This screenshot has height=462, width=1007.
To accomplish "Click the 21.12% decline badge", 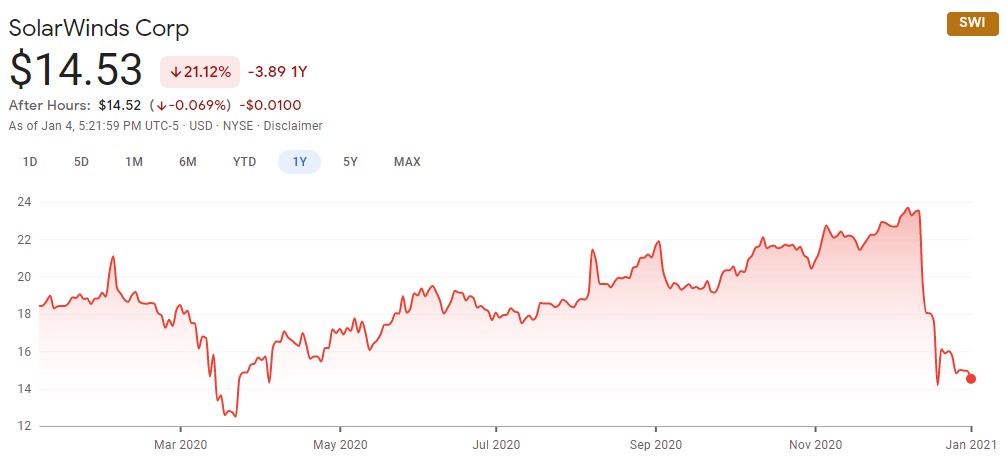I will (200, 72).
